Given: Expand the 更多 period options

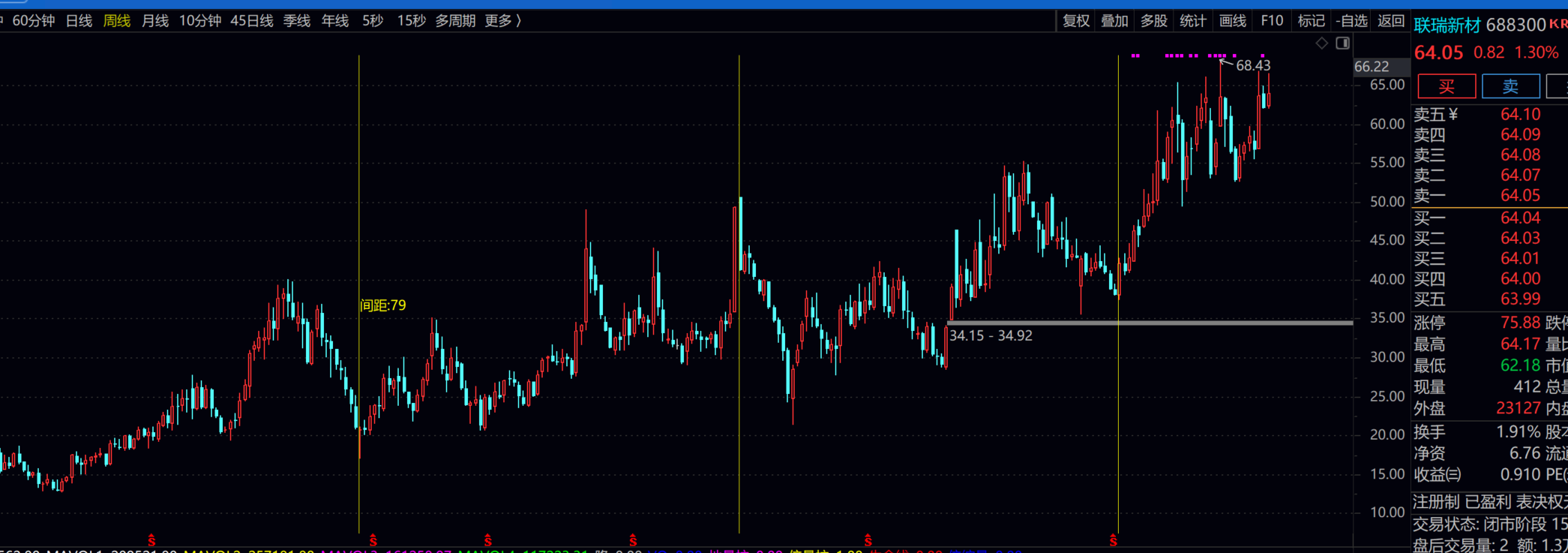Looking at the screenshot, I should [x=502, y=21].
